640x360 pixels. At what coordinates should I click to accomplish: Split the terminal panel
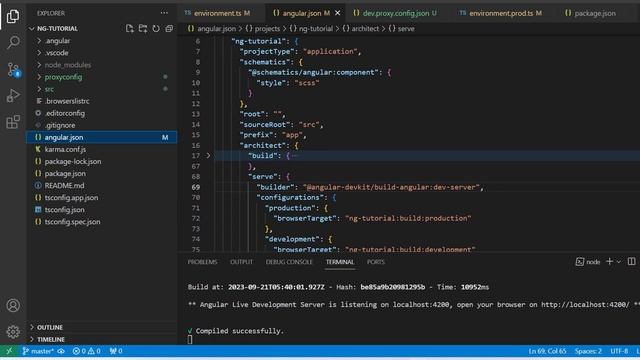(x=631, y=262)
